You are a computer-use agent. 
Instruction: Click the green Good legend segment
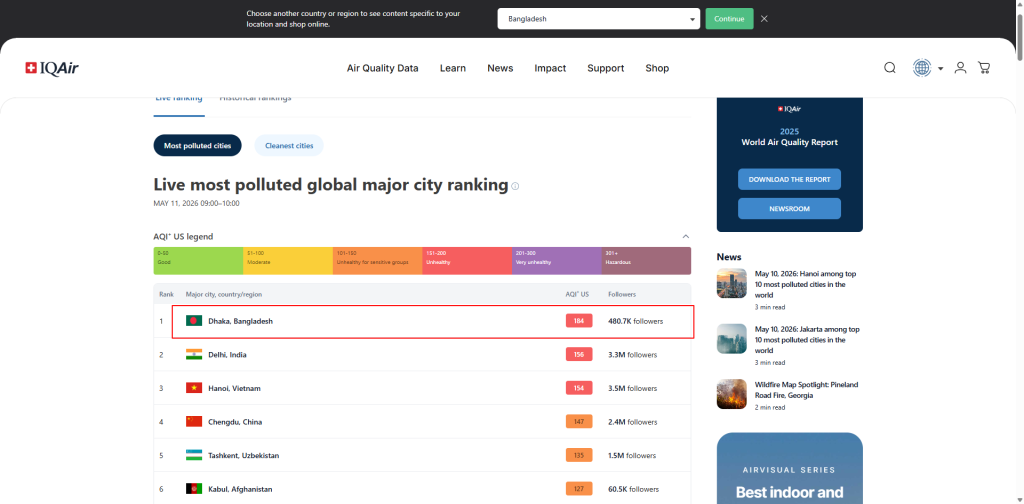(x=199, y=260)
